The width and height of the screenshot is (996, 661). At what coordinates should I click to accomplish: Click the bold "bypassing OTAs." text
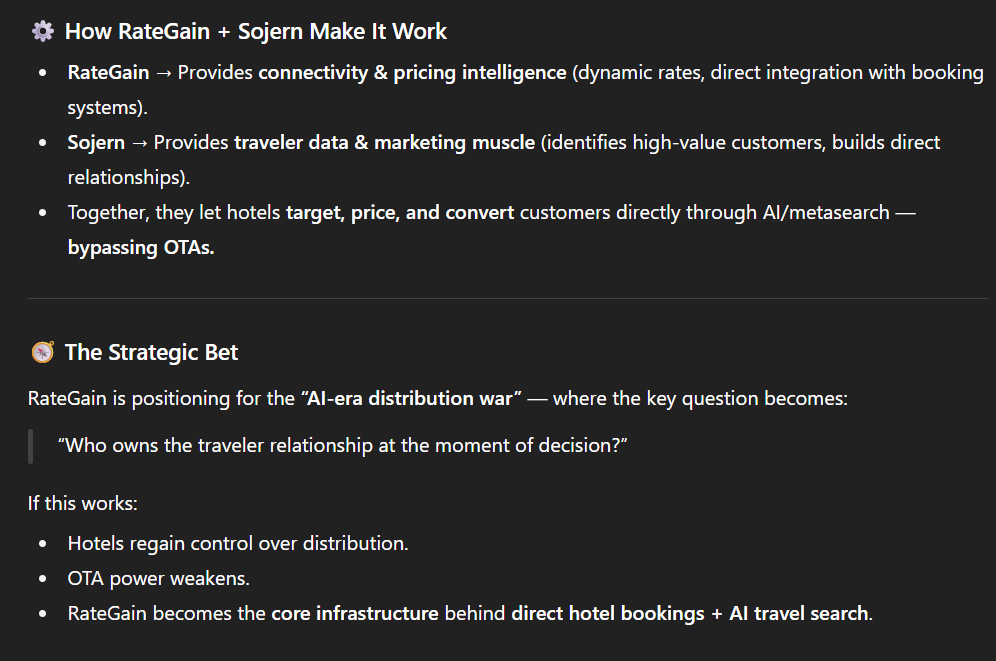pos(141,248)
